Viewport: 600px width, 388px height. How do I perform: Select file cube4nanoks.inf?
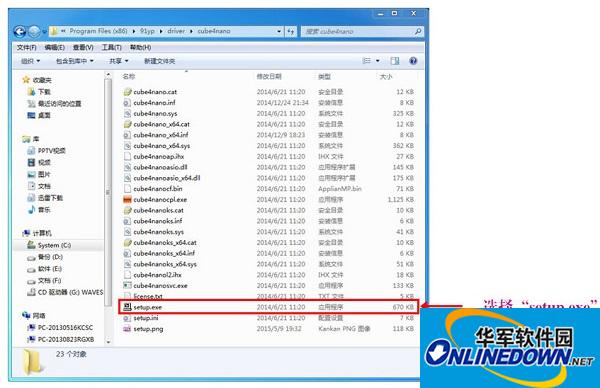(158, 221)
